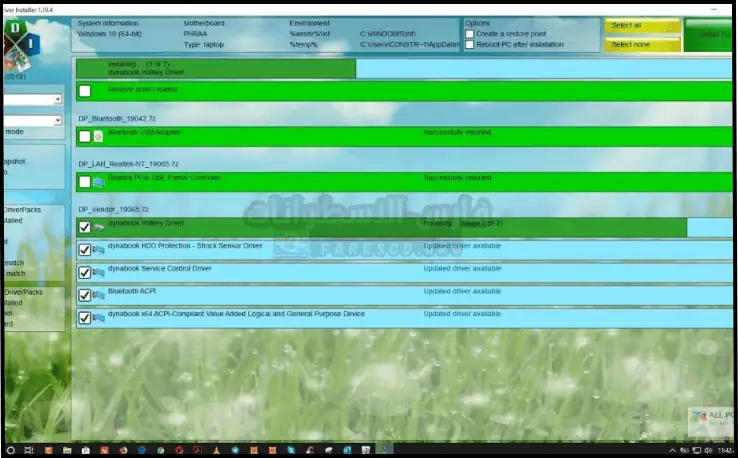Click the dynabook HDD Protection driver icon
Screen dimensions: 738x458
[98, 250]
